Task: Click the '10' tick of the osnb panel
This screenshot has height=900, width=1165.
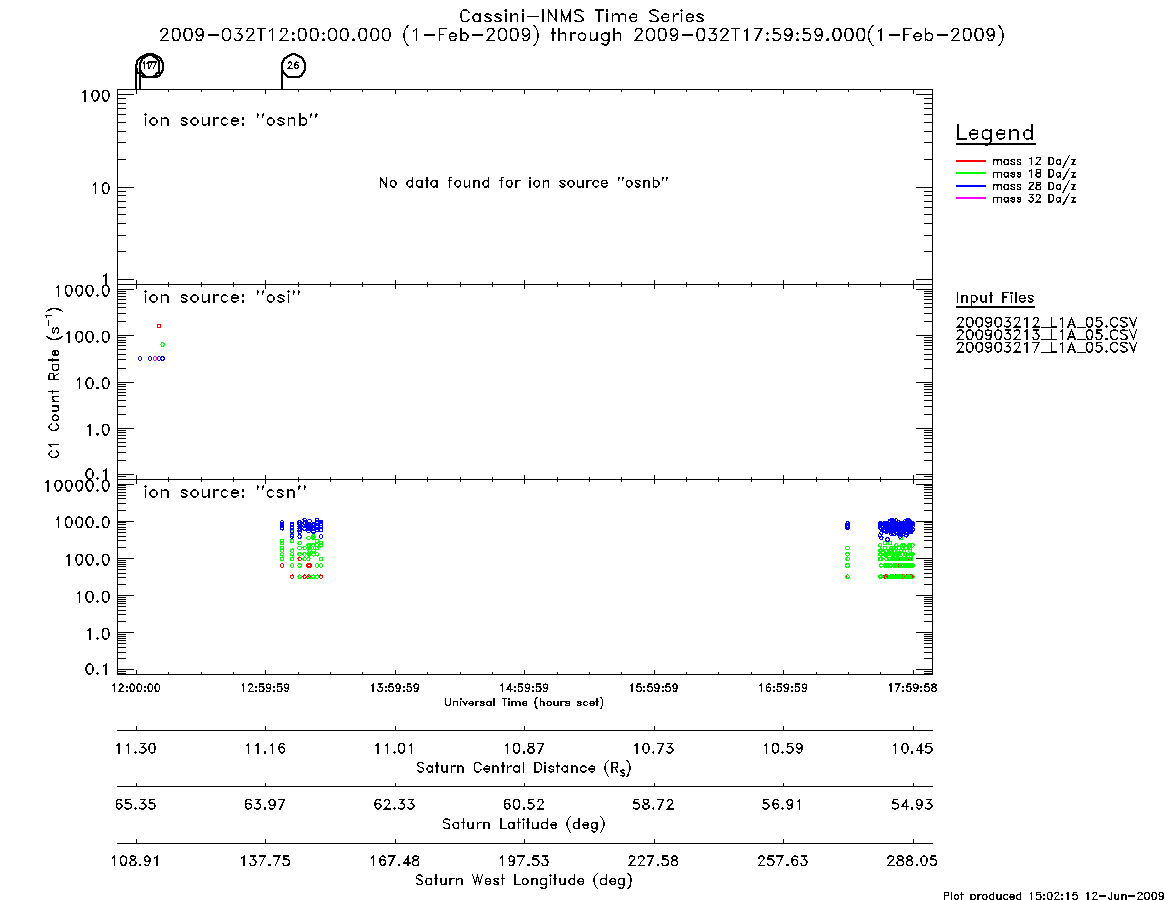Action: pyautogui.click(x=101, y=189)
